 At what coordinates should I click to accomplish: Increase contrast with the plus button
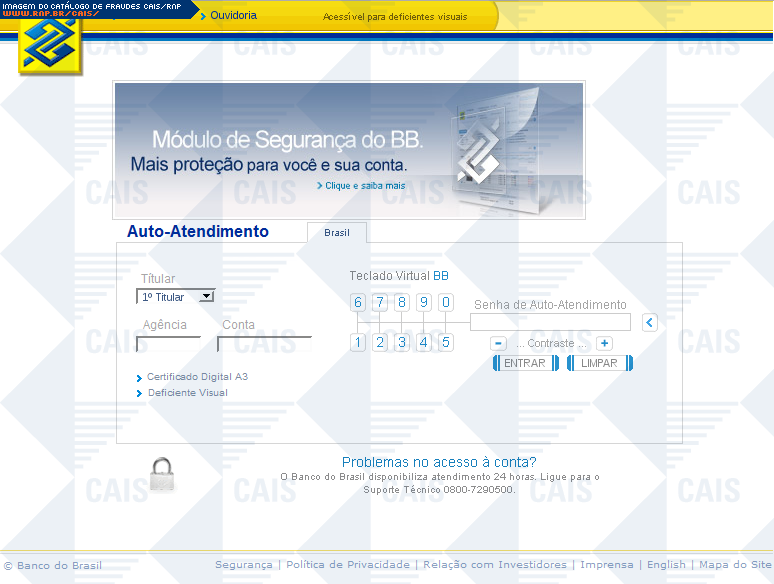tap(604, 343)
